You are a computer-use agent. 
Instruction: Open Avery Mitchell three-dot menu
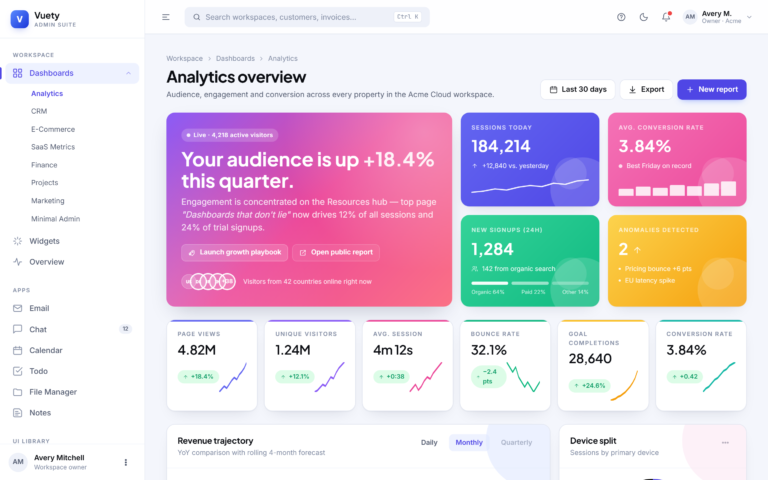tap(126, 462)
